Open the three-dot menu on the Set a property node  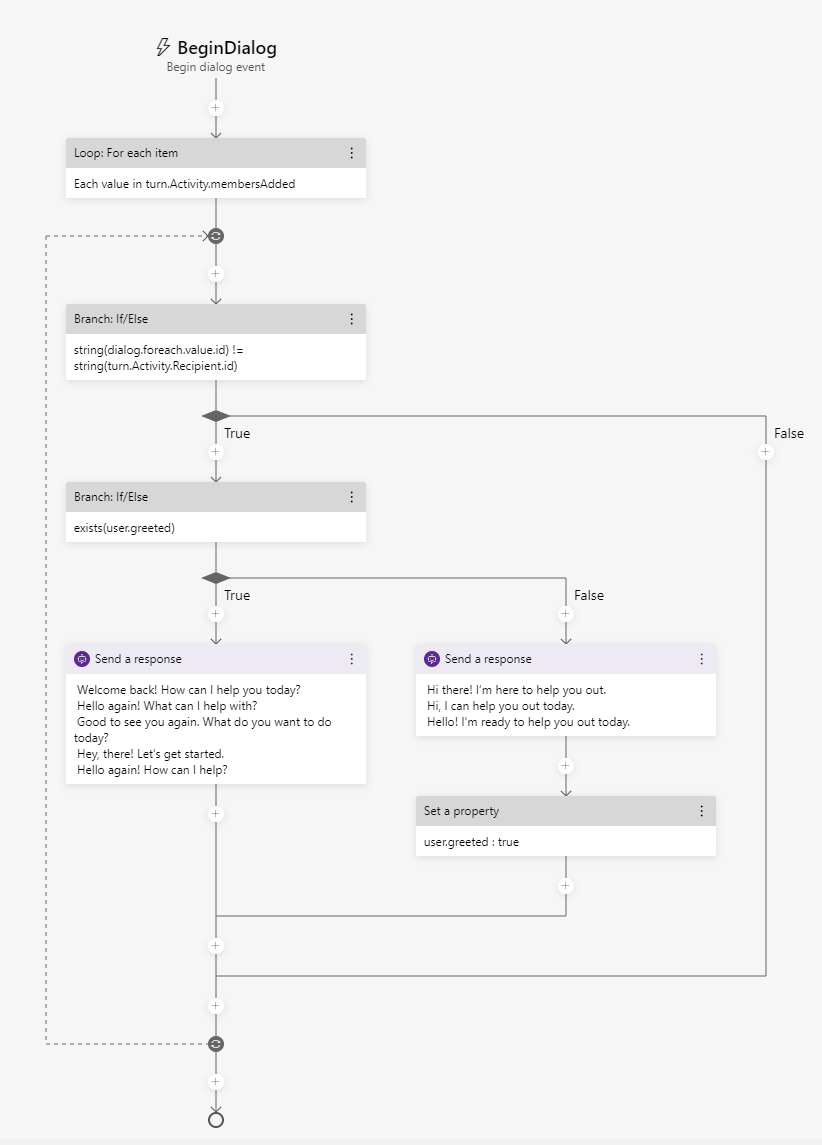[701, 811]
